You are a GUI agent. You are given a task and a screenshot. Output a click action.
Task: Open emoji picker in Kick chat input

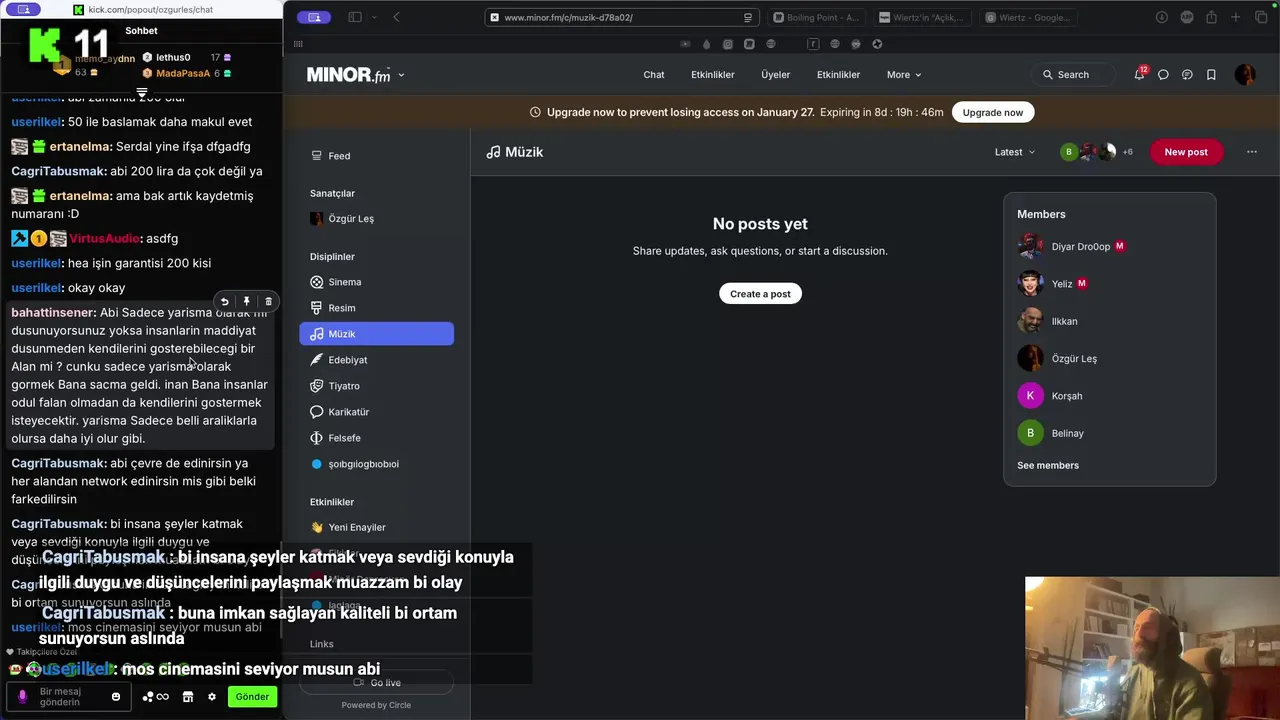tap(116, 697)
